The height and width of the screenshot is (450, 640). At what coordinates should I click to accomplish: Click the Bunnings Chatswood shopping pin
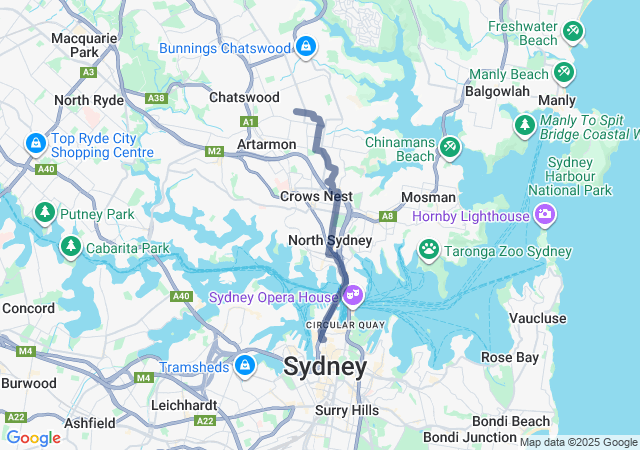click(306, 47)
